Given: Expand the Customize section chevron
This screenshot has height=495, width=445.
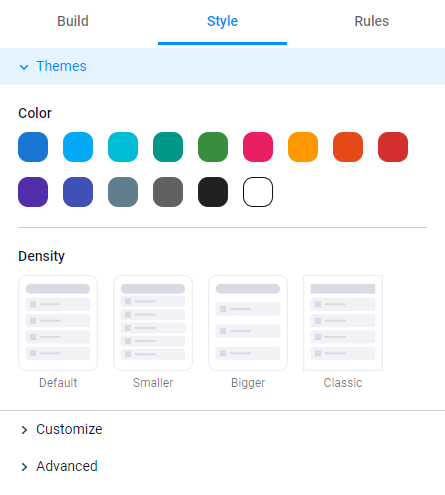Looking at the screenshot, I should coord(24,430).
